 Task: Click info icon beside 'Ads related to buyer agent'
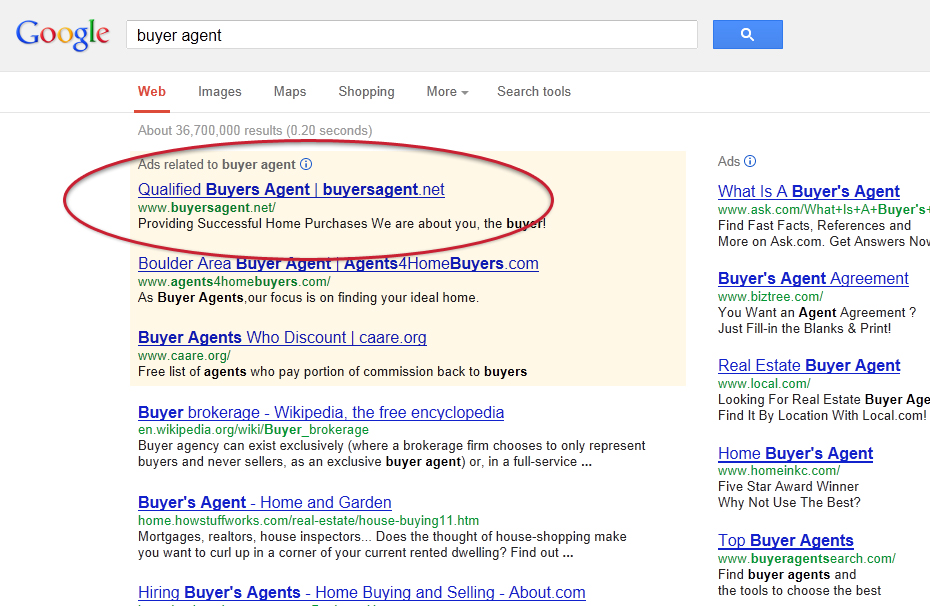306,164
